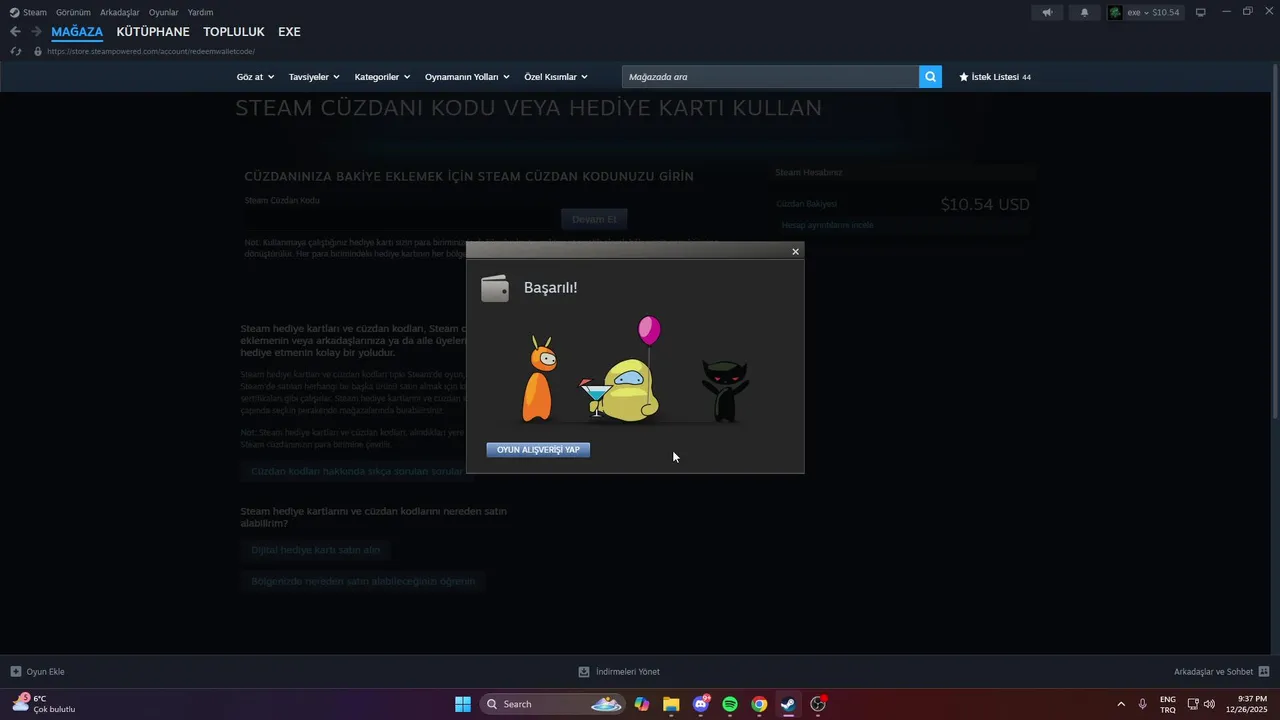Click the display/network tray icon
Screen dimensions: 1280x720
1193,704
